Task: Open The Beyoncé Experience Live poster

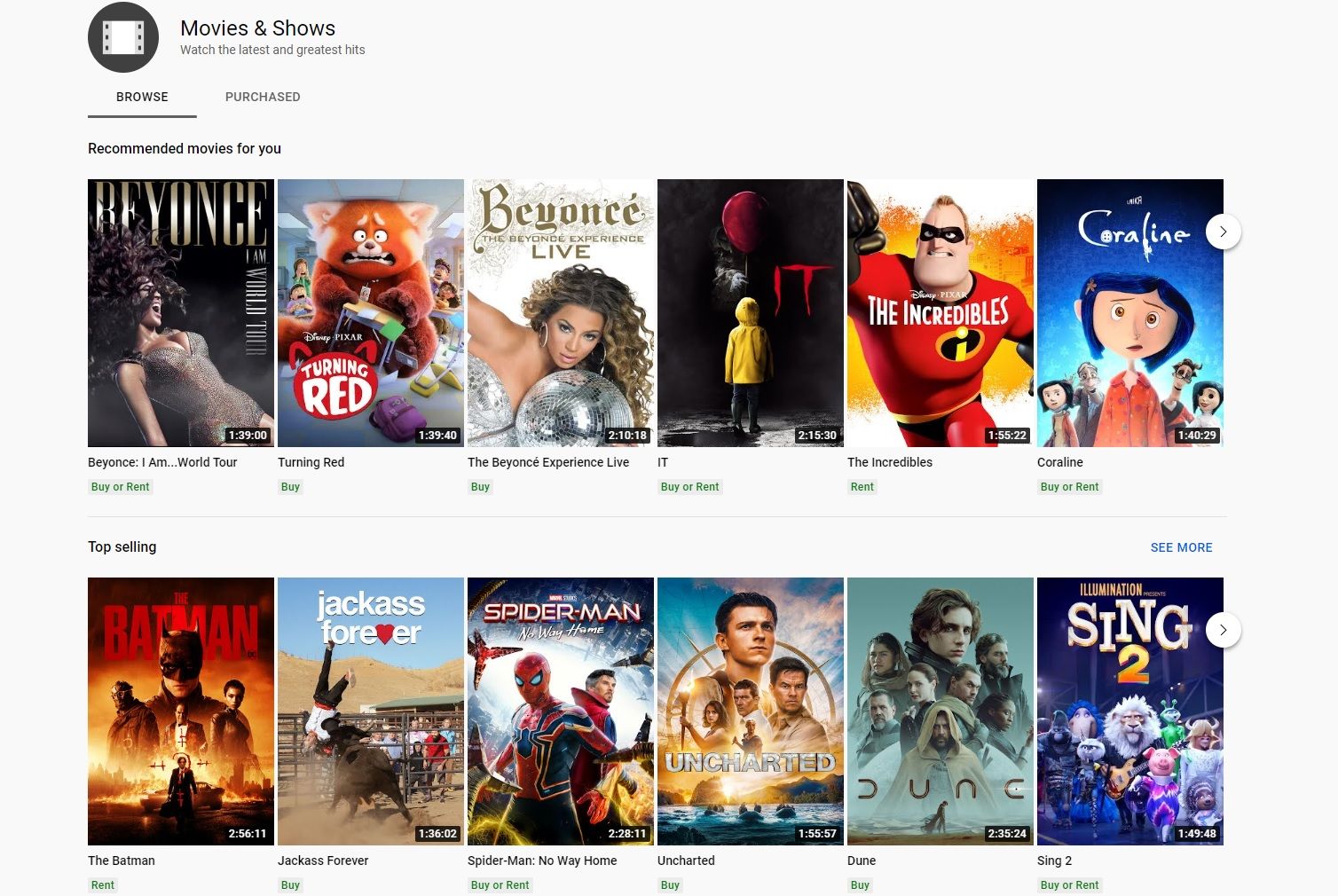Action: (x=561, y=313)
